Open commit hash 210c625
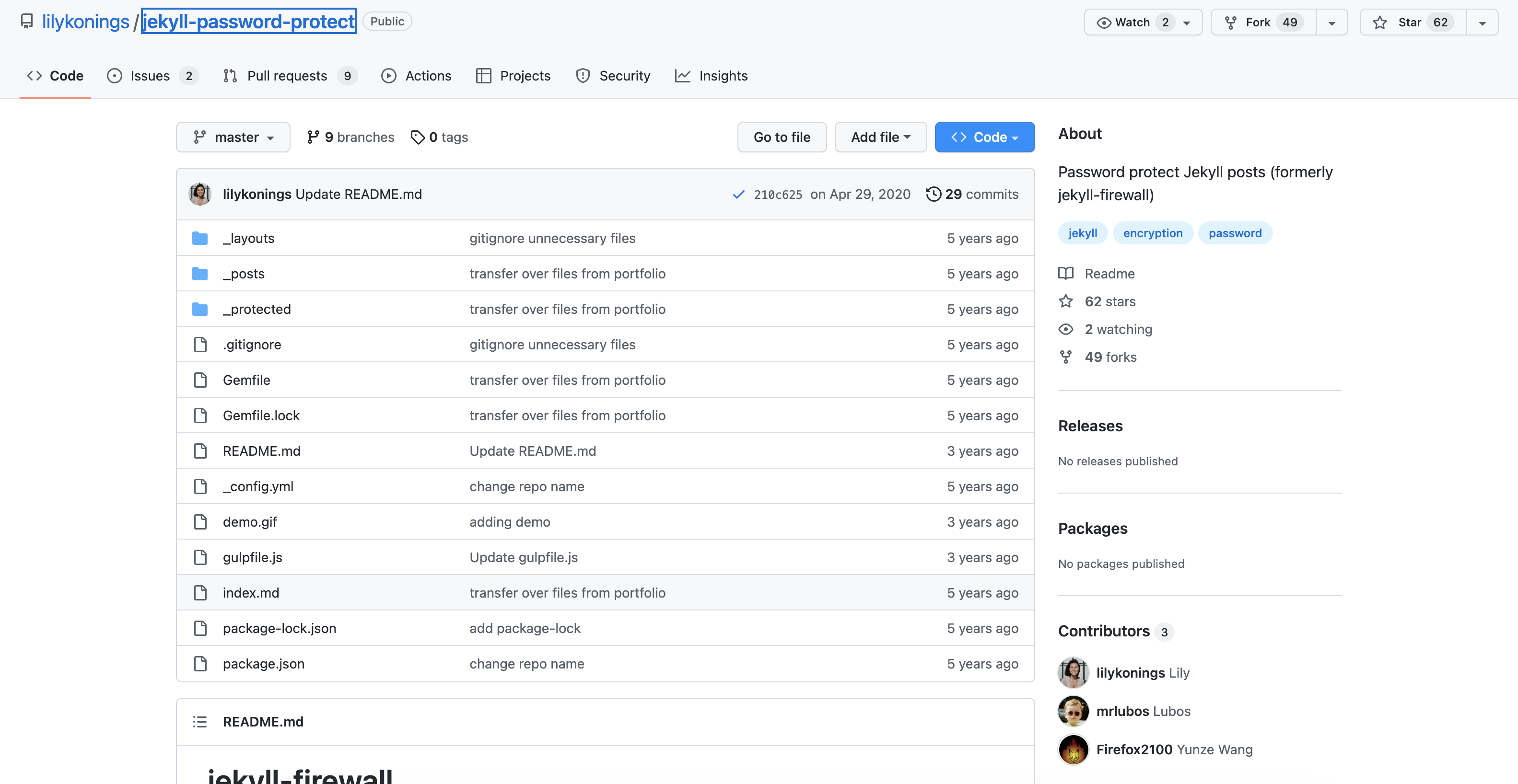 [778, 195]
